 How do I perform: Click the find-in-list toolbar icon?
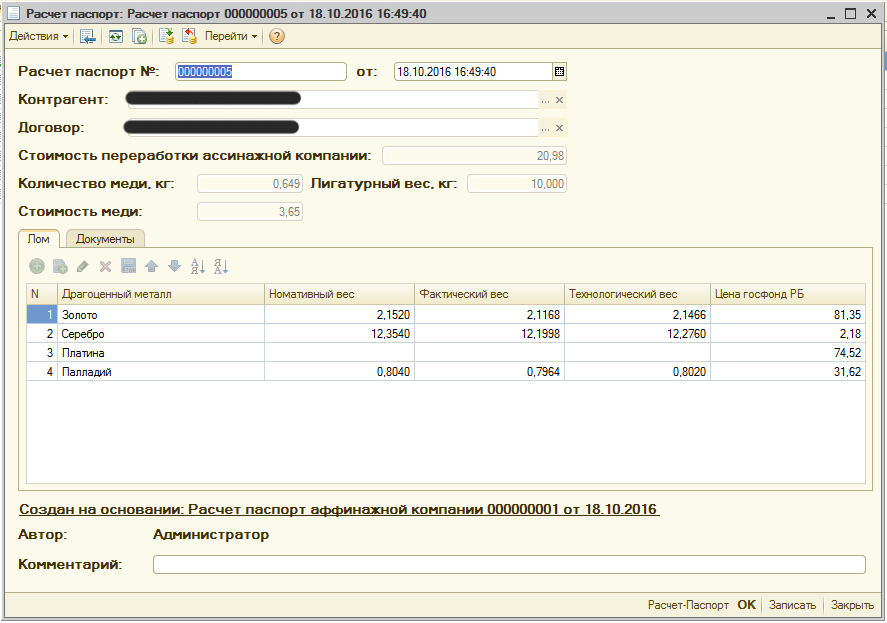point(88,36)
